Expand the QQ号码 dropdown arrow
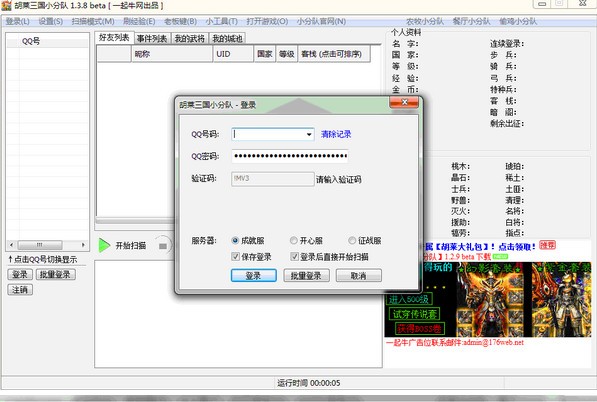The width and height of the screenshot is (597, 402). tap(309, 134)
